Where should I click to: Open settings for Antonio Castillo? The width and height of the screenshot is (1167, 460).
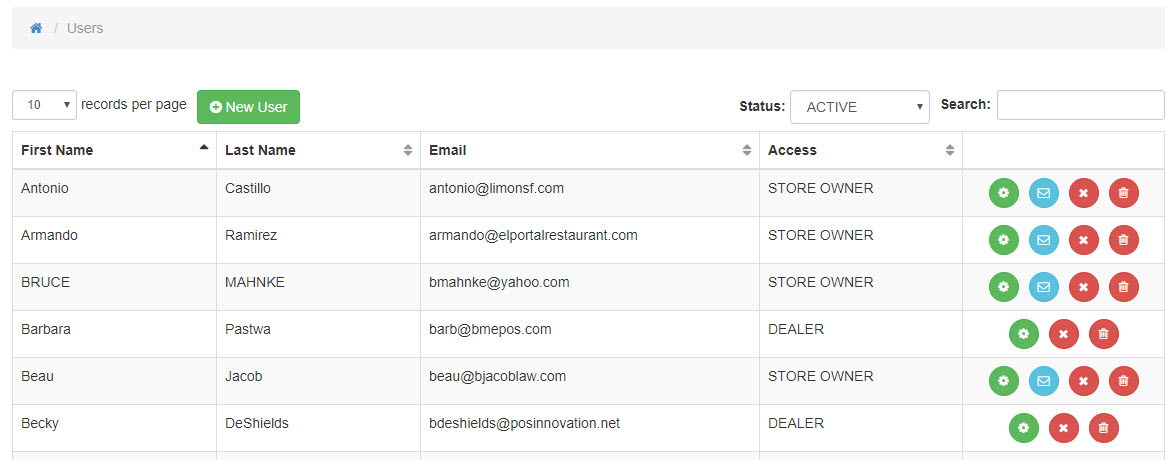click(1003, 193)
